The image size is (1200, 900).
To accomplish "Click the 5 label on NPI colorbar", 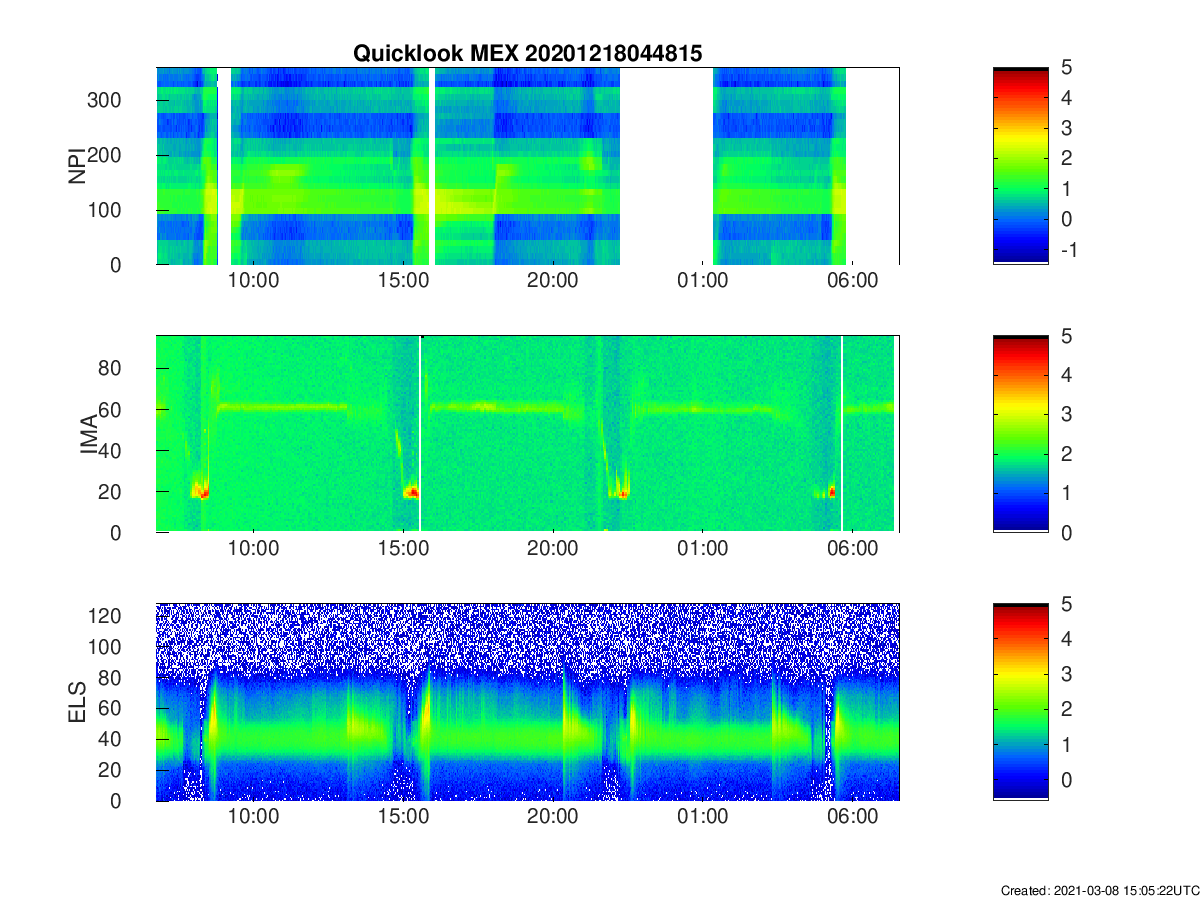I will [1065, 68].
